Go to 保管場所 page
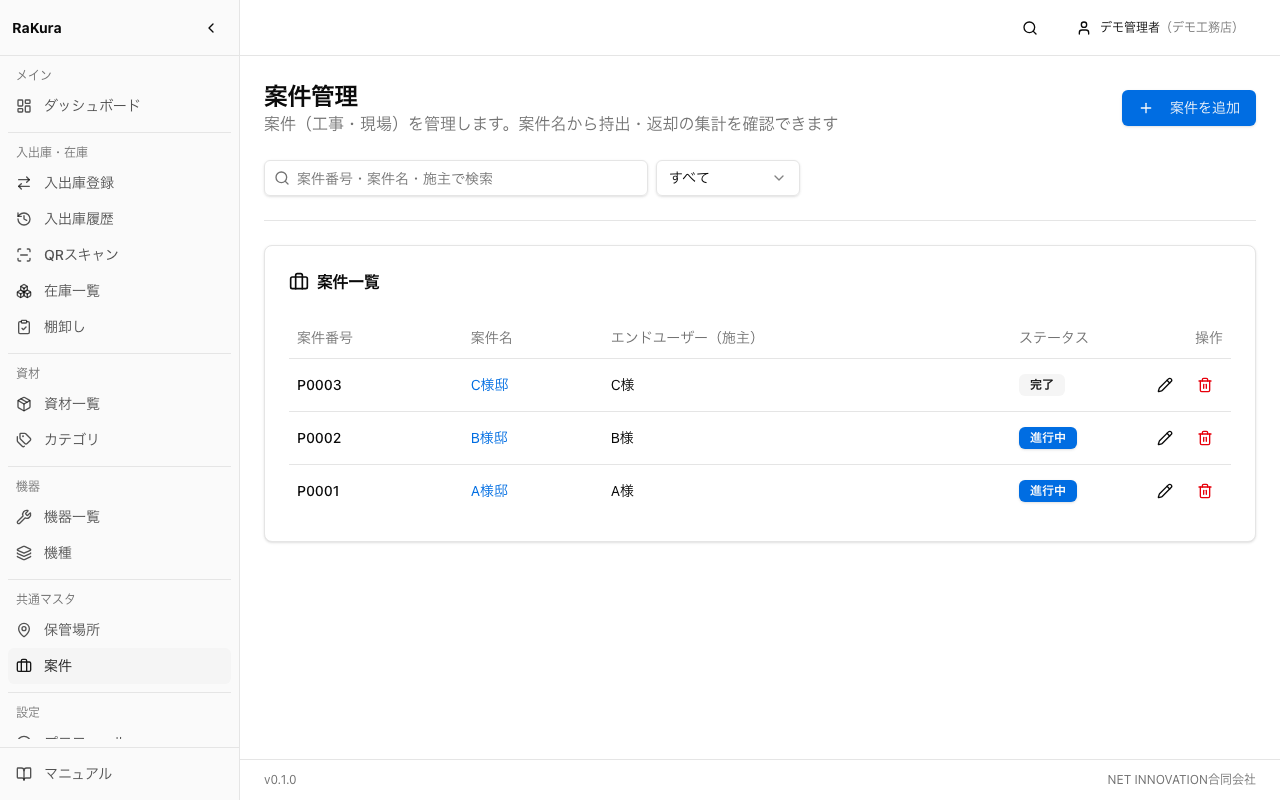Viewport: 1280px width, 800px height. click(119, 630)
